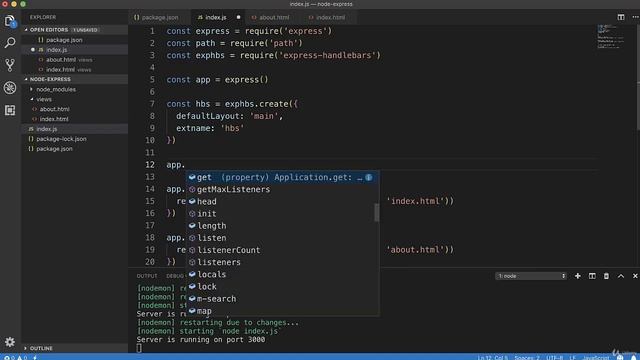
Task: Open the Source Control view icon
Action: [x=10, y=65]
